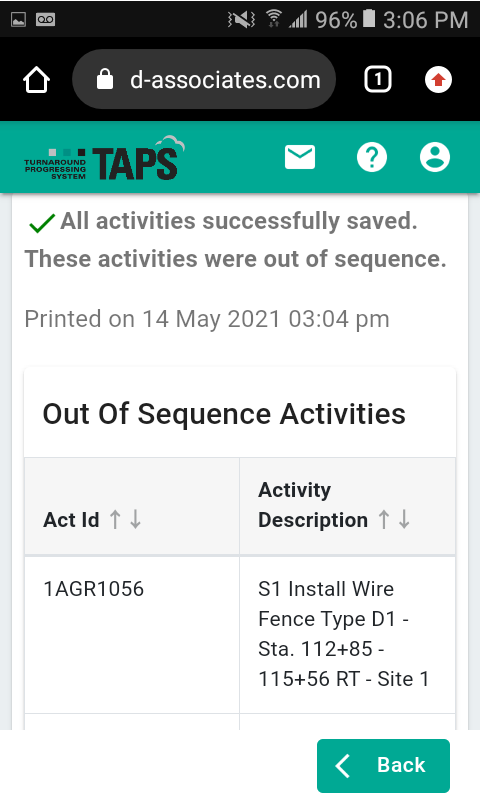Tap the padlock icon in address bar
This screenshot has height=809, width=480.
point(105,79)
